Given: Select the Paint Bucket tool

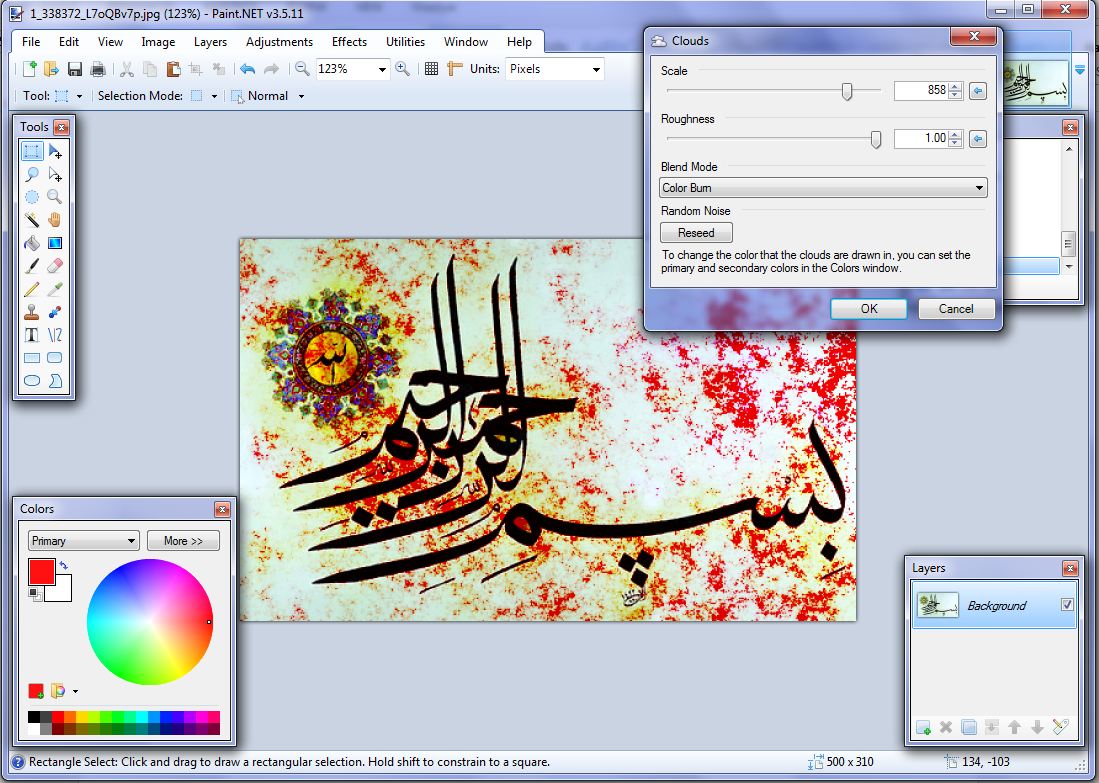Looking at the screenshot, I should [32, 243].
